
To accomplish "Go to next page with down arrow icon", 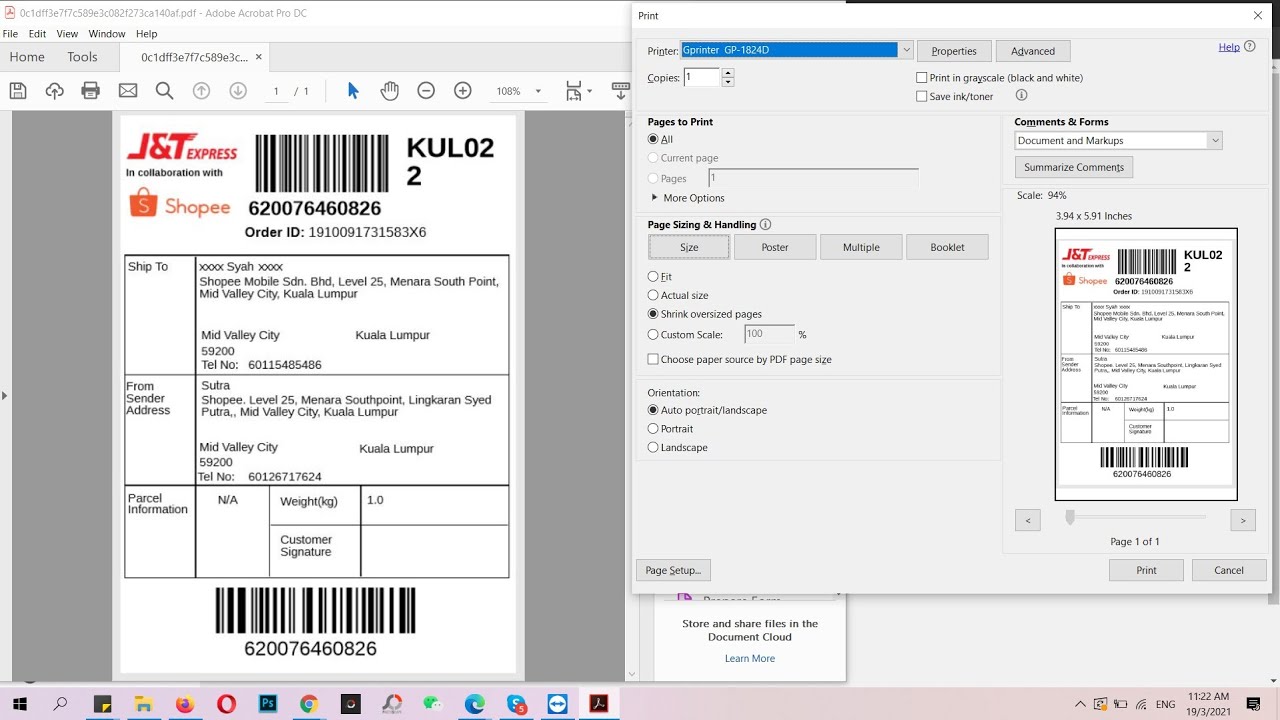I will click(x=238, y=91).
